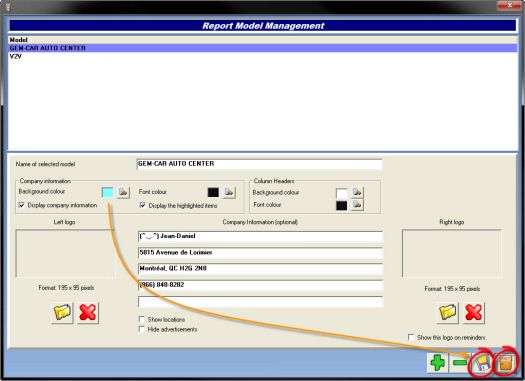Add a new report model

tap(438, 363)
